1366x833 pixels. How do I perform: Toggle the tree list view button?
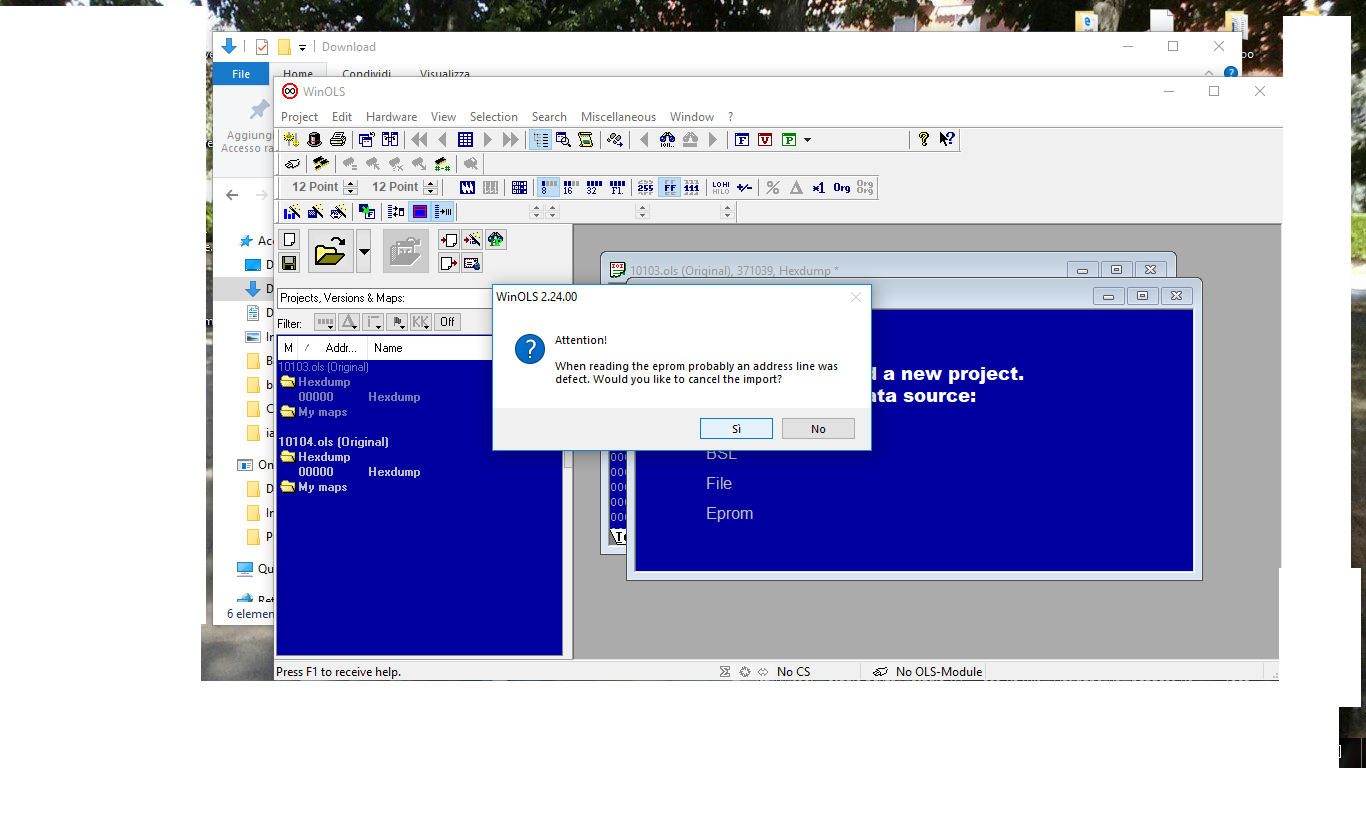tap(540, 139)
